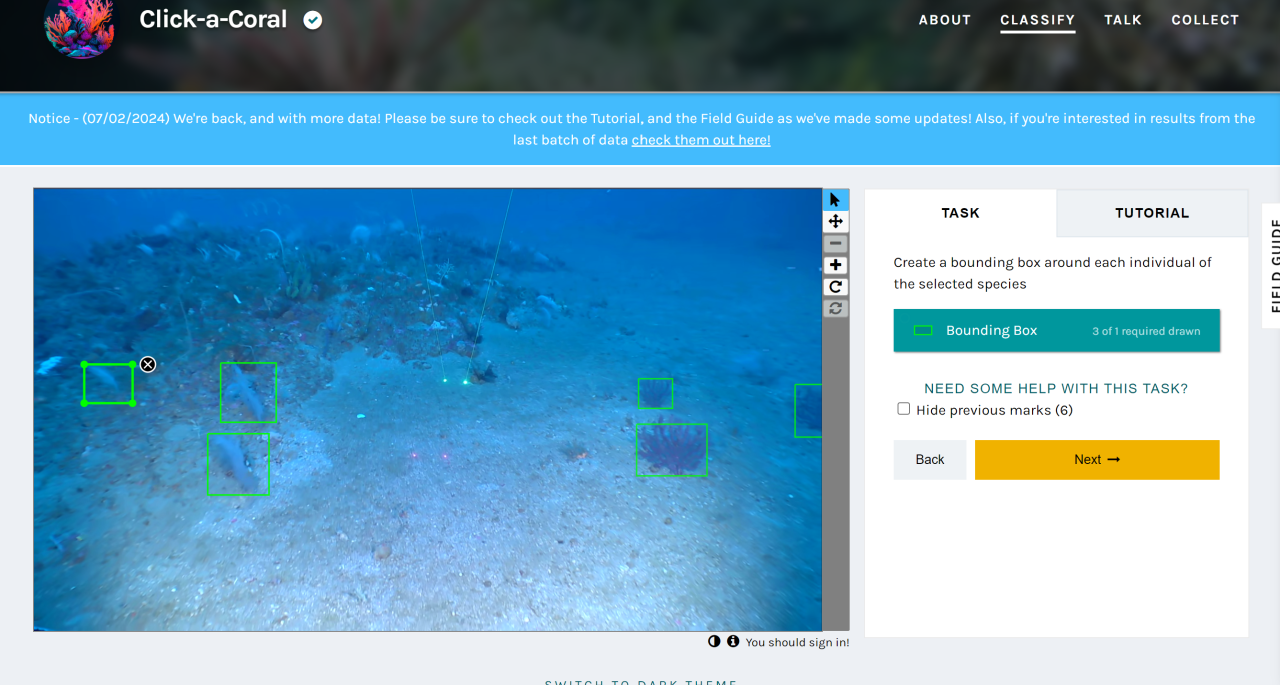Open subject metadata info icon

(733, 641)
